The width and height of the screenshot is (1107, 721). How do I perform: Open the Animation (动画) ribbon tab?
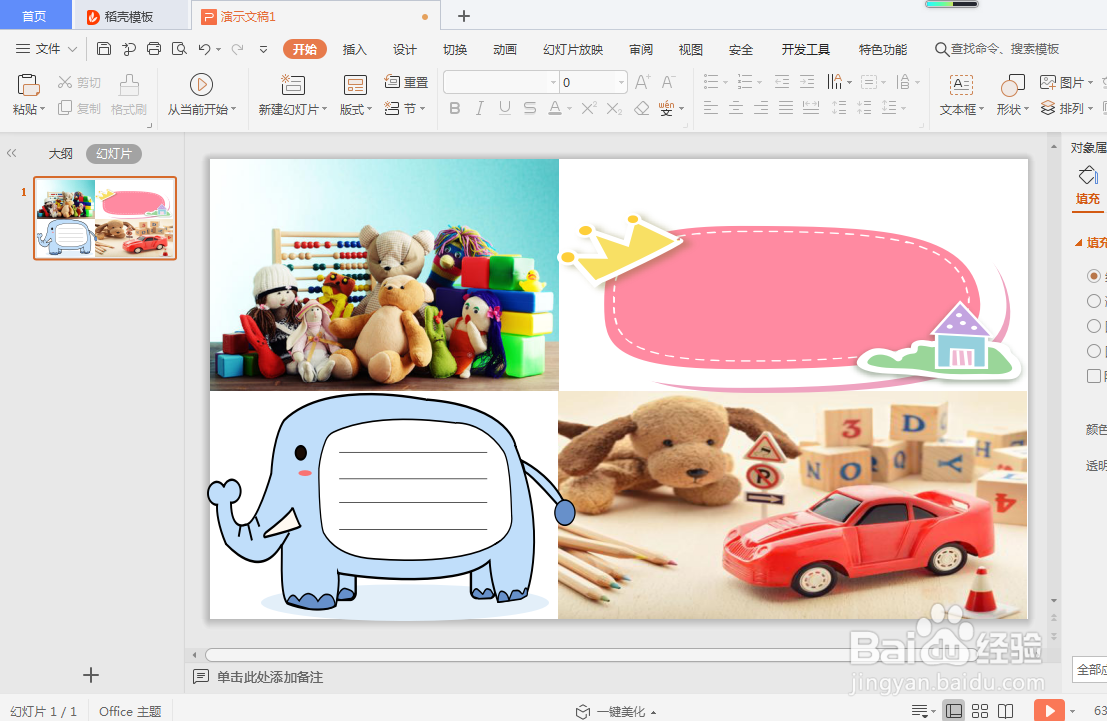(x=505, y=49)
